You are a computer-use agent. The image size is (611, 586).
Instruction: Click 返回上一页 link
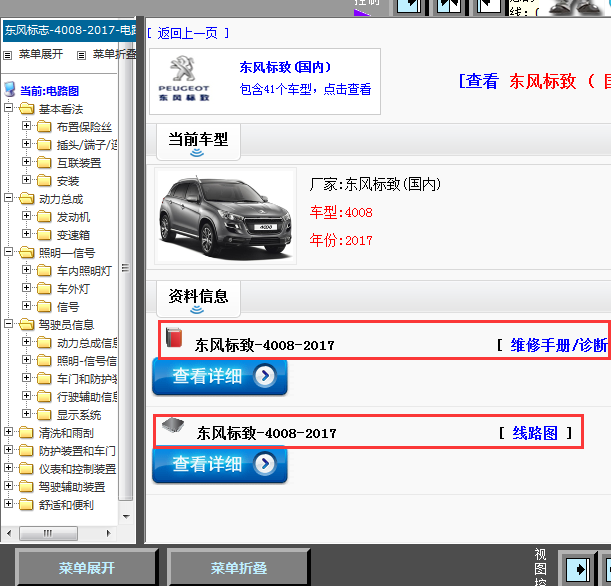(188, 34)
